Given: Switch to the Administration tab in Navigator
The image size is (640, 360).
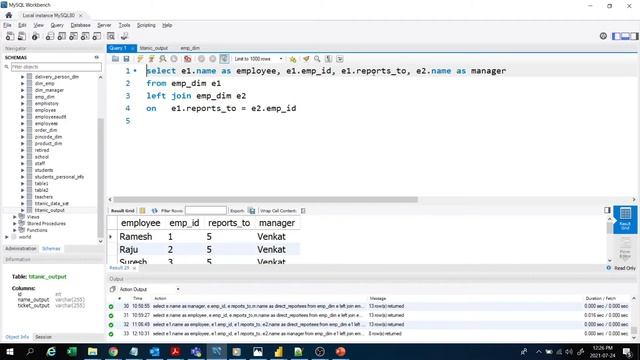Looking at the screenshot, I should 21,249.
